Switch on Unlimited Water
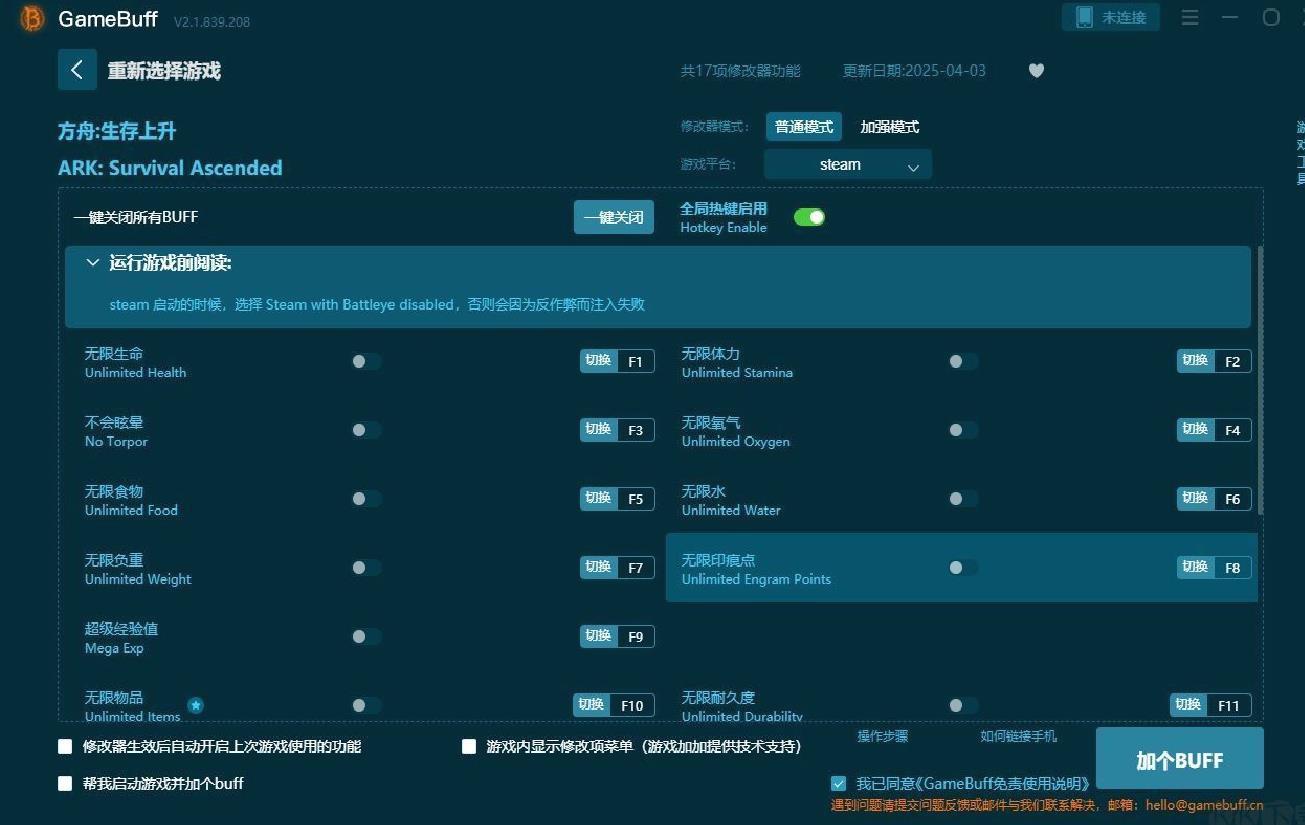1305x825 pixels. click(963, 499)
